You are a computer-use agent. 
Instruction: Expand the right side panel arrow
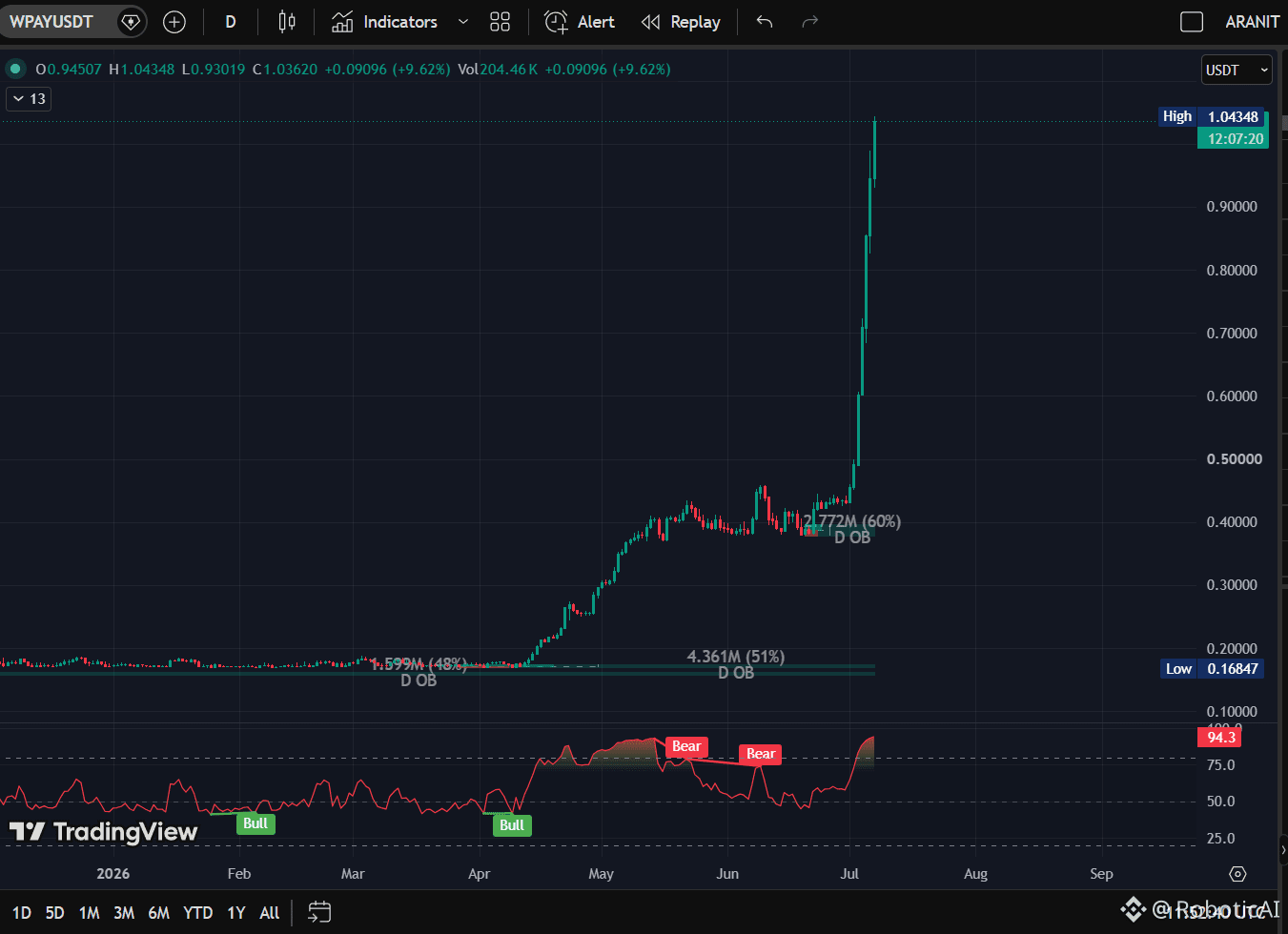(1282, 850)
